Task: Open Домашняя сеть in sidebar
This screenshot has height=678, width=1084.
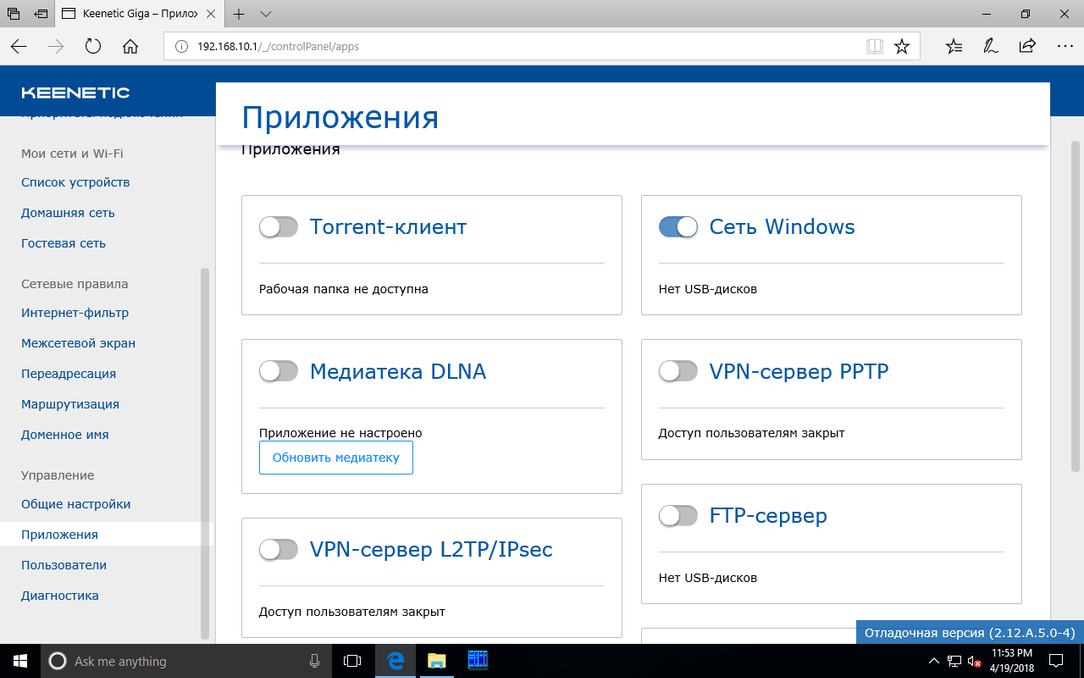Action: 68,213
